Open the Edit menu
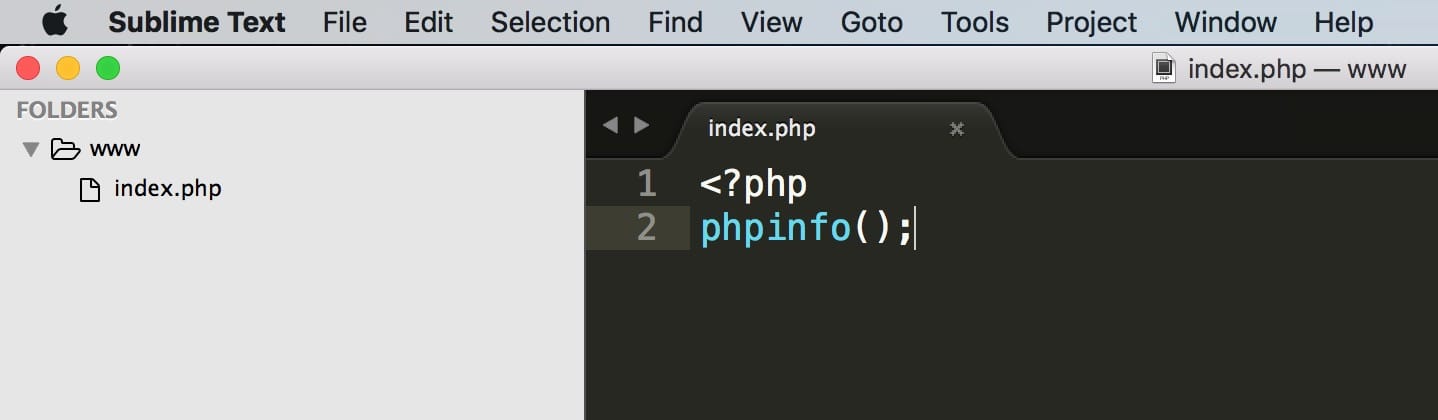1438x420 pixels. 429,22
